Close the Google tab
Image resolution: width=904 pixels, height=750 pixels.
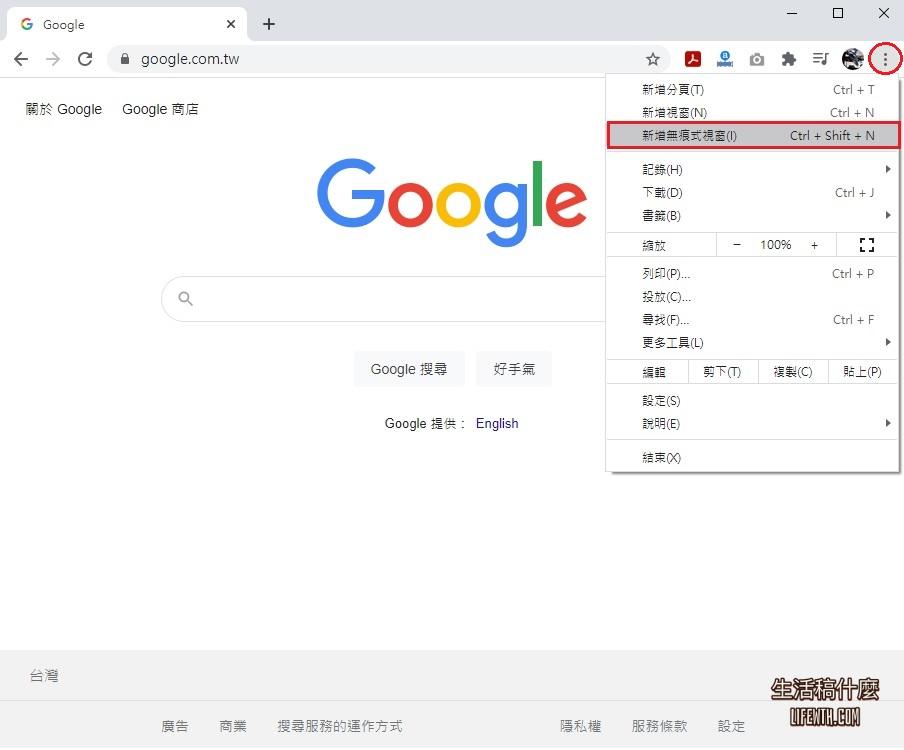click(x=231, y=24)
